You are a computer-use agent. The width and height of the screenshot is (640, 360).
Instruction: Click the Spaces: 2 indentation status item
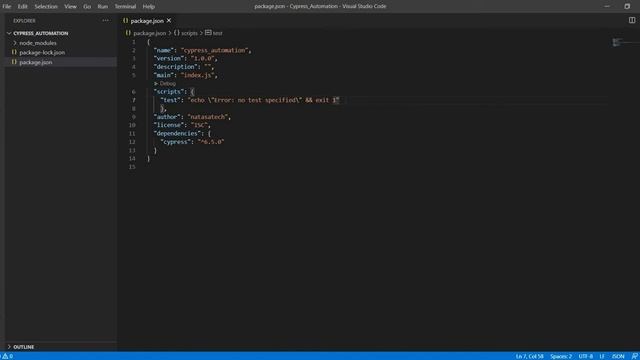561,356
